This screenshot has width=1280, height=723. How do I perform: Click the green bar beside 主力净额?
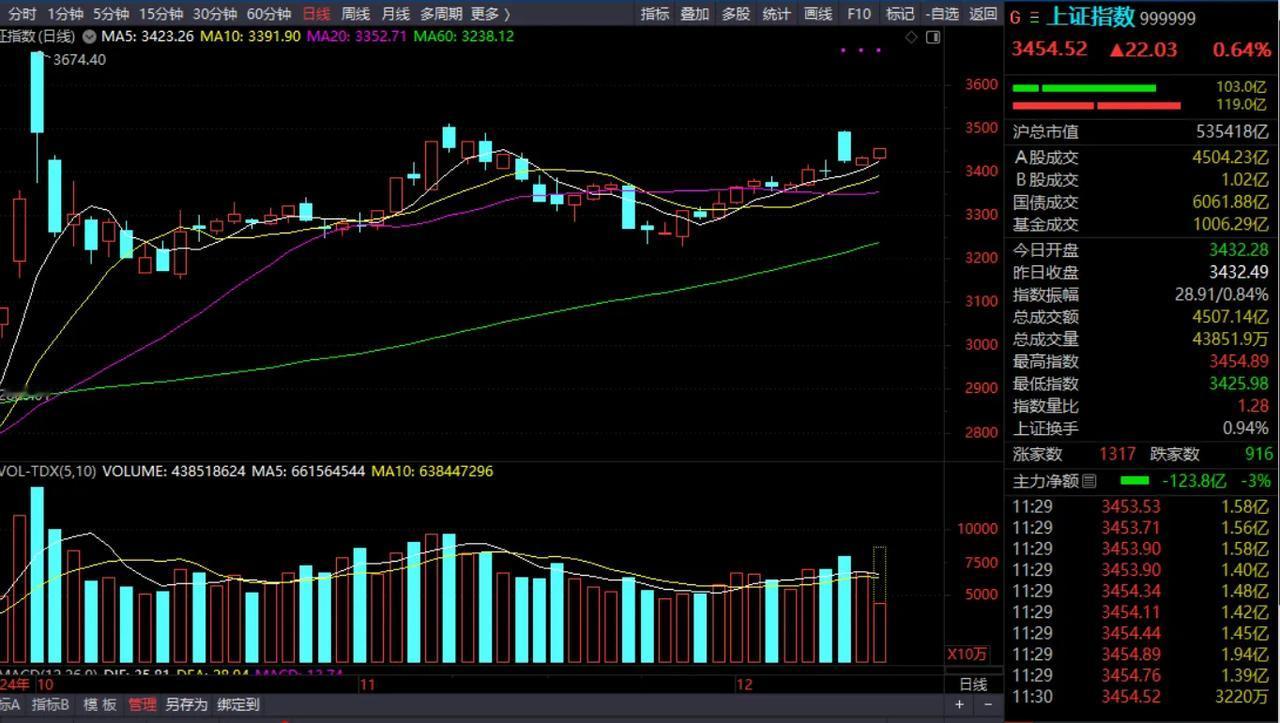(x=1135, y=481)
